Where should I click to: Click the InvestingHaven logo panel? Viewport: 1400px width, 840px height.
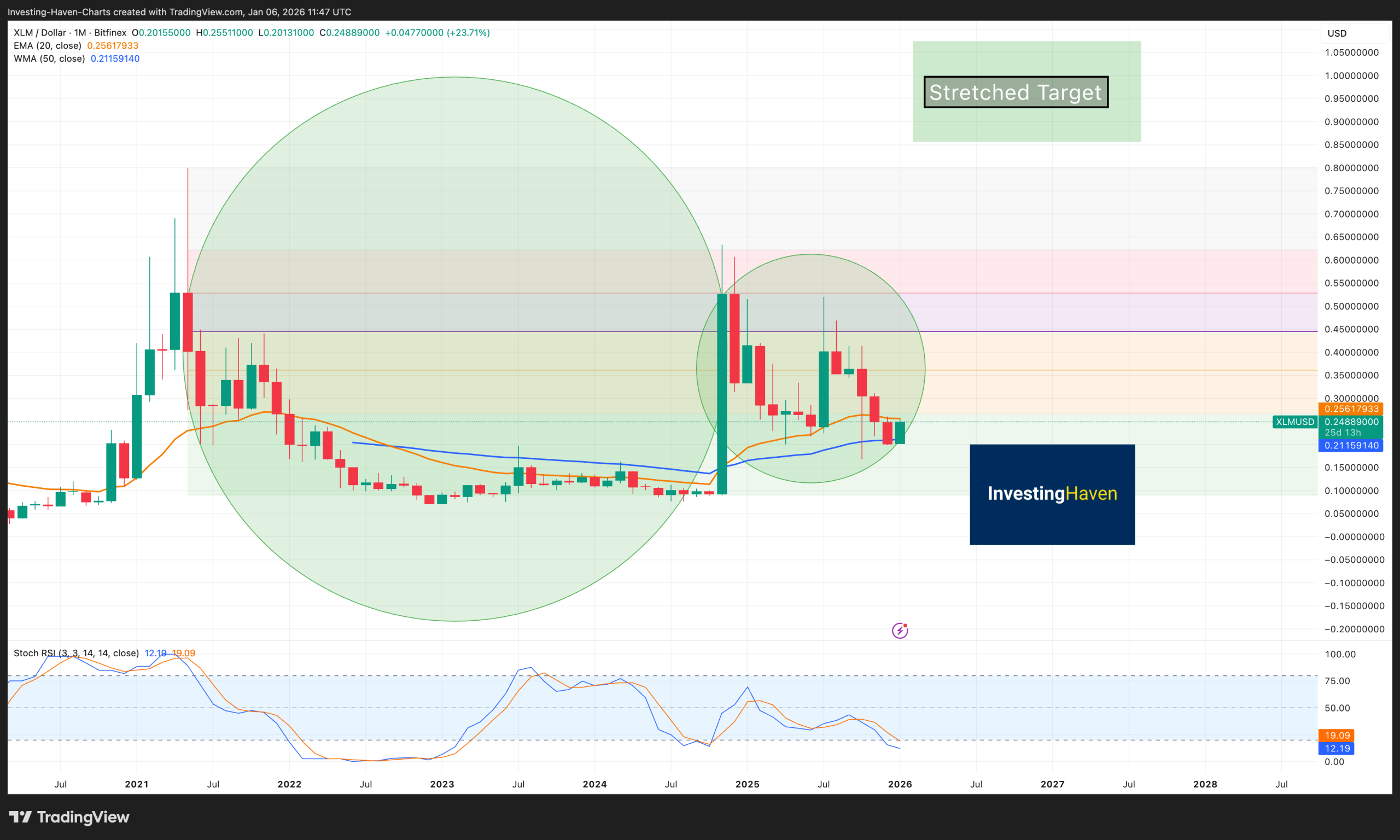click(1052, 494)
